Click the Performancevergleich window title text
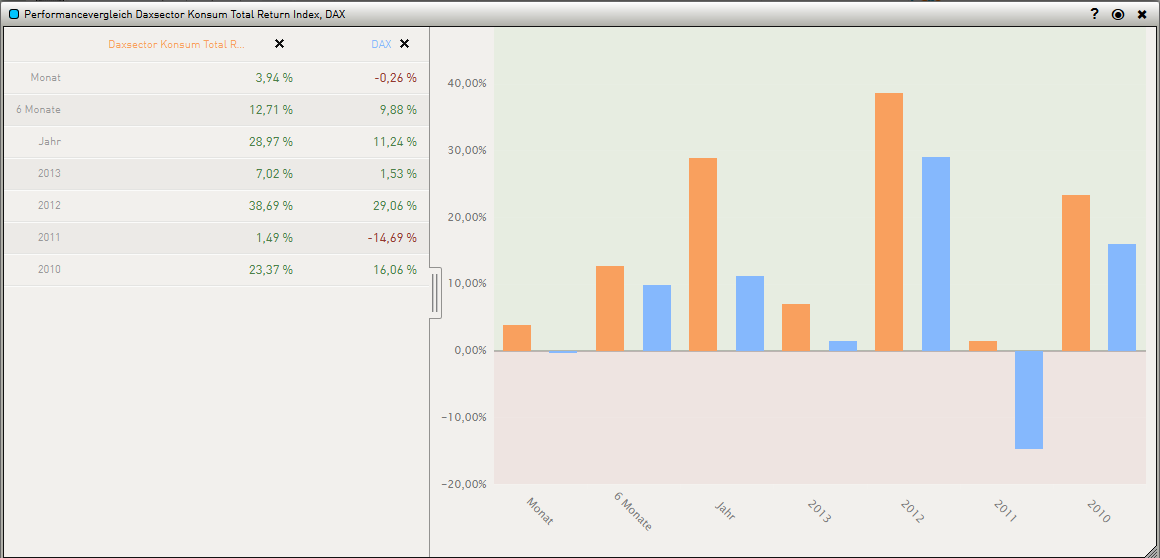The height and width of the screenshot is (558, 1160). [184, 14]
